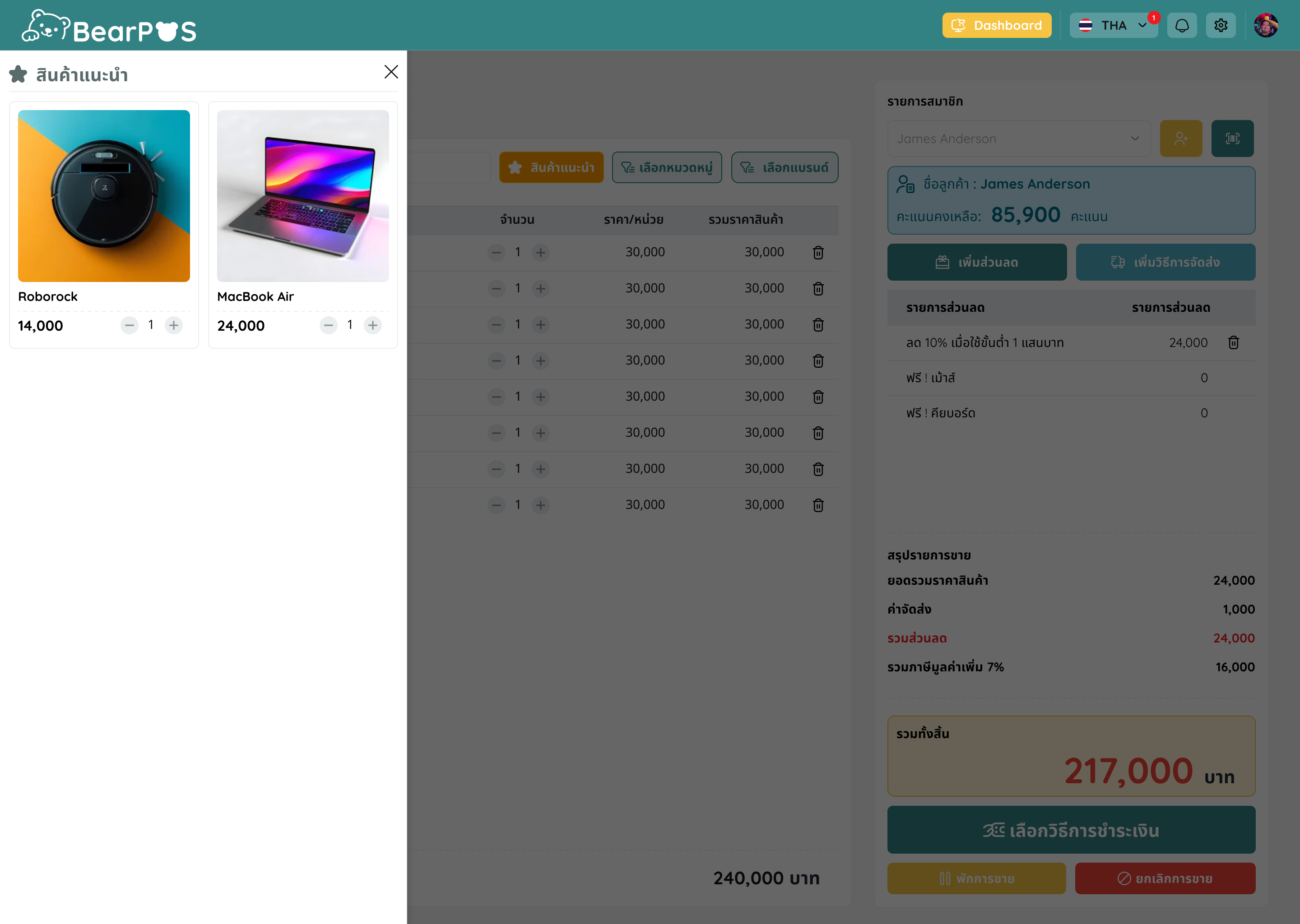Click the จำนวน column header
Image resolution: width=1300 pixels, height=924 pixels.
(x=517, y=220)
